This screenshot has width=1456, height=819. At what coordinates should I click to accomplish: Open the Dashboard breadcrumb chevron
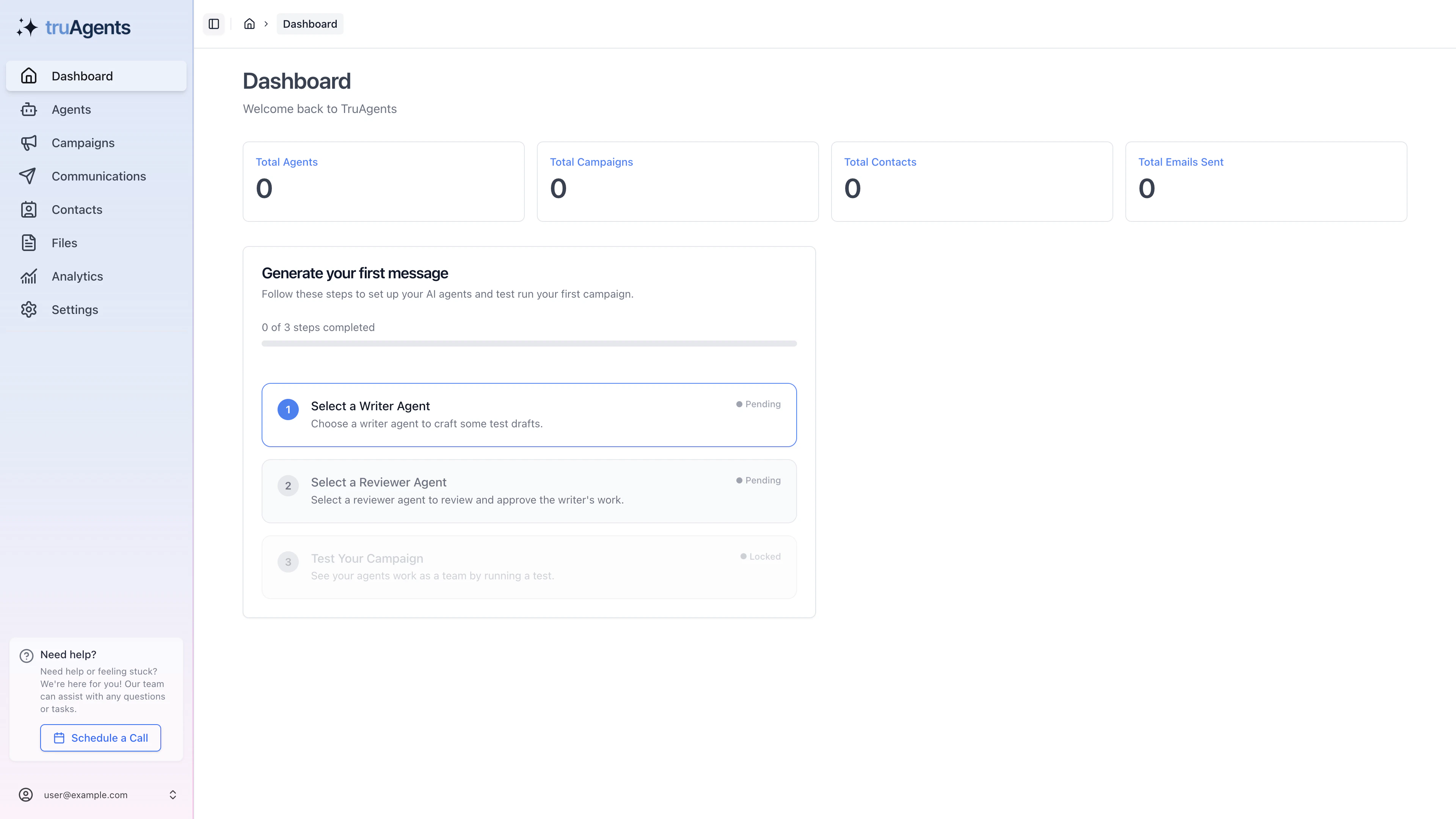click(266, 24)
